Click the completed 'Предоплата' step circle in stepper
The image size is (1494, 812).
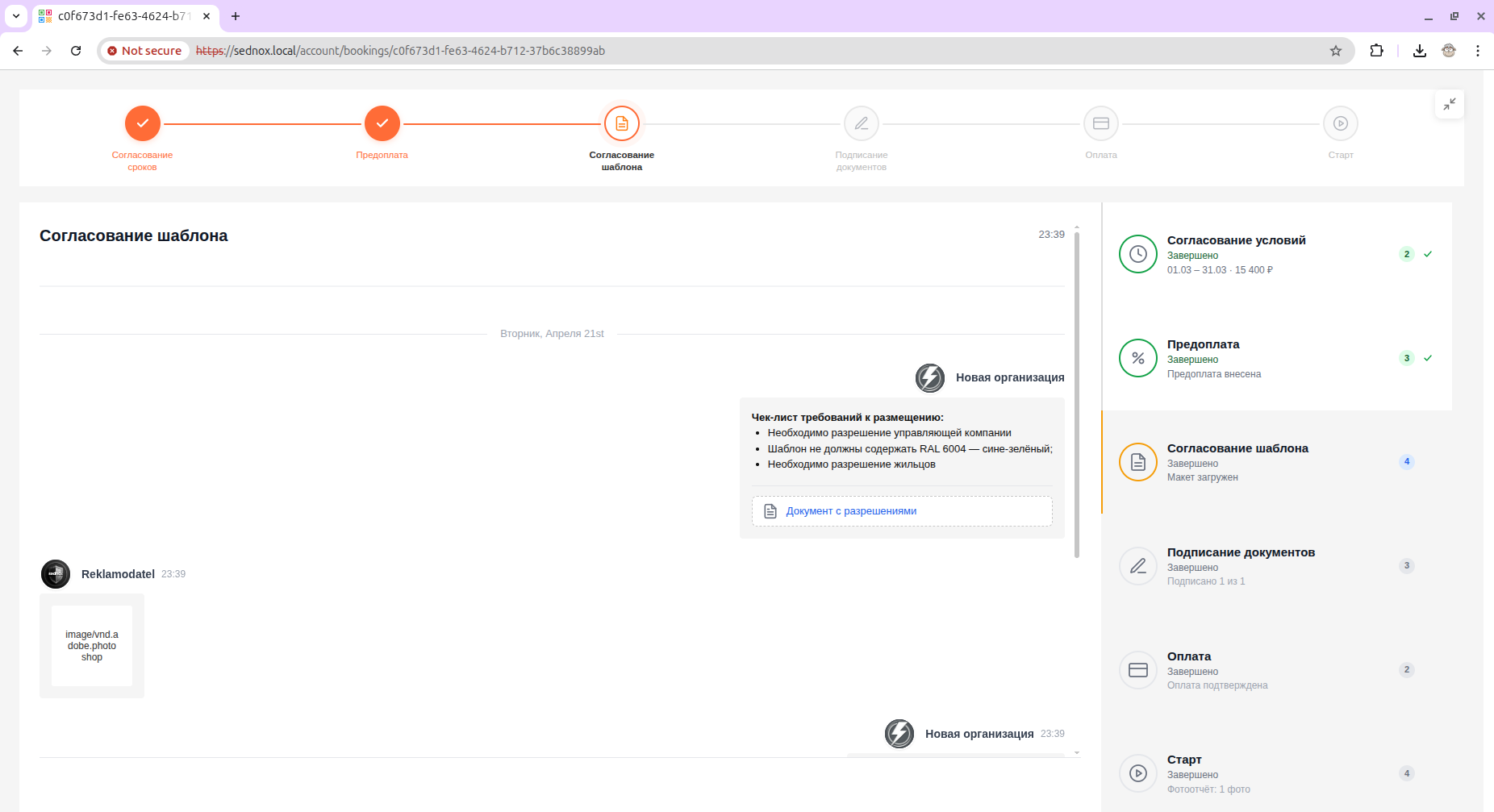click(x=382, y=123)
